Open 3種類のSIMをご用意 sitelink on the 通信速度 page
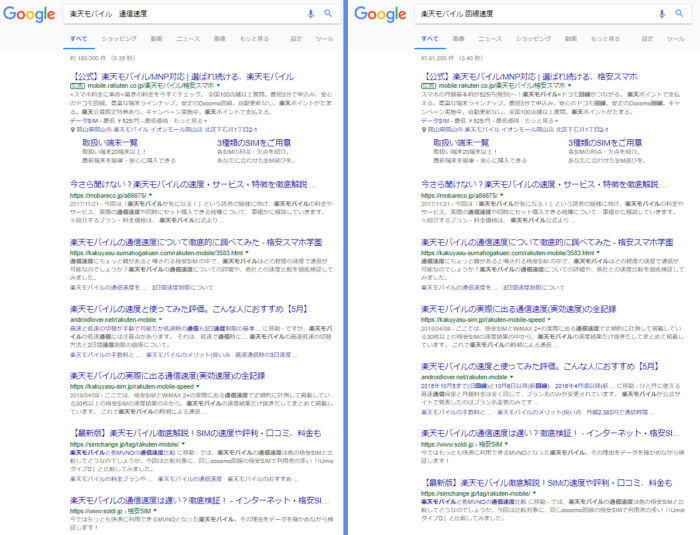 click(x=254, y=142)
